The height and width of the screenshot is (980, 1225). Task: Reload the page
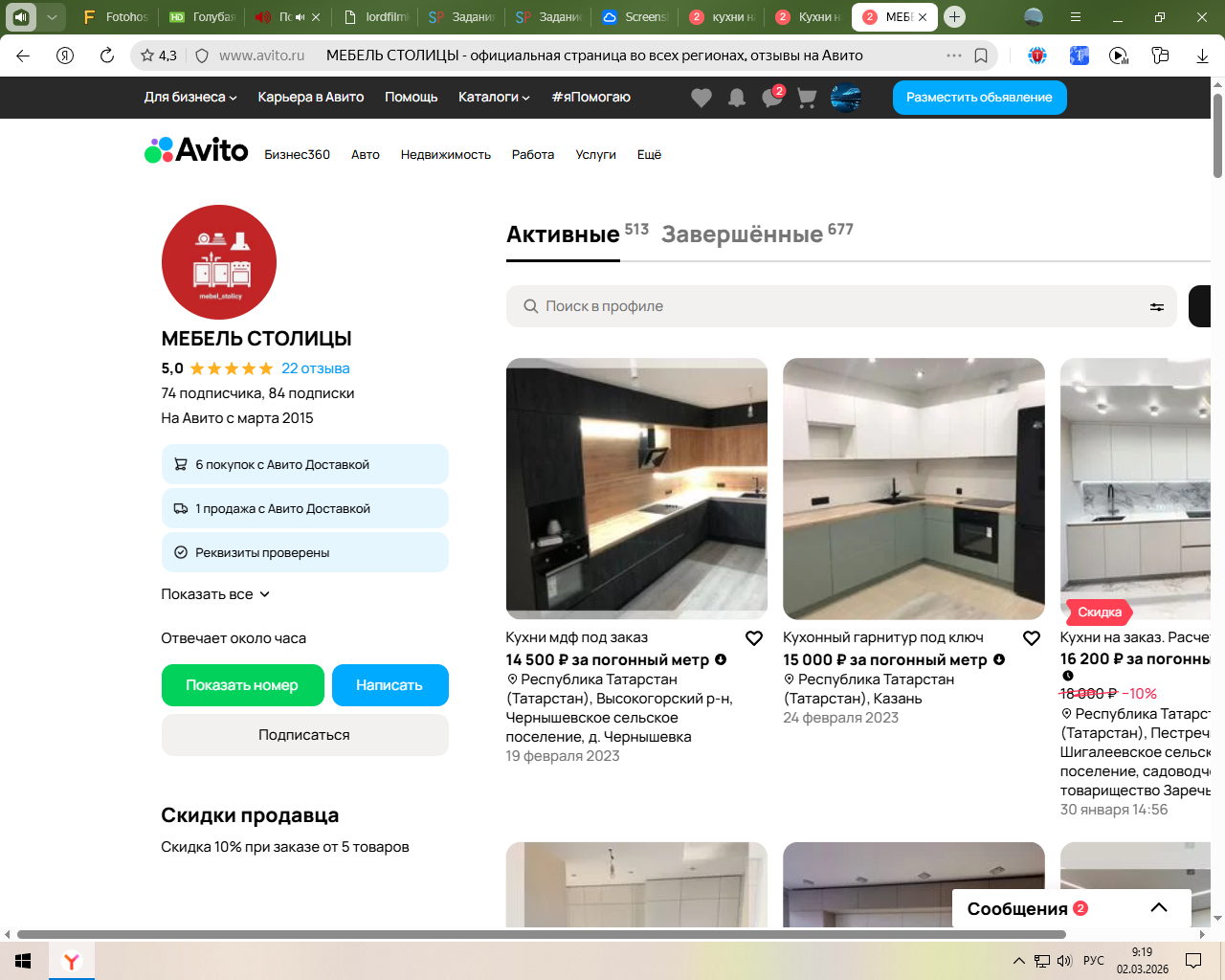tap(107, 56)
